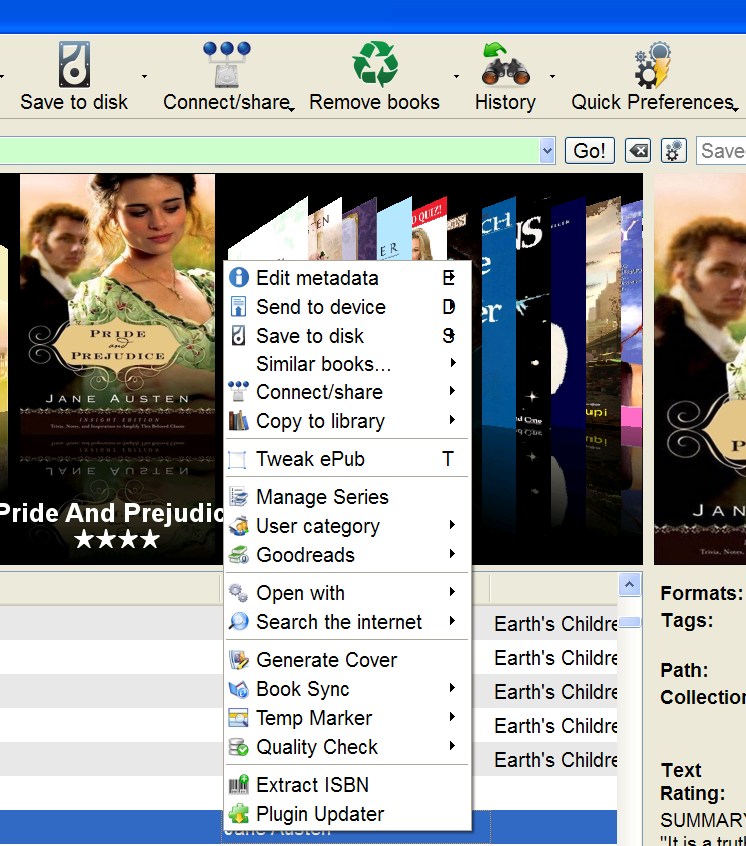Image resolution: width=746 pixels, height=846 pixels.
Task: Expand the Connect/share toolbar dropdown arrow
Action: click(292, 110)
